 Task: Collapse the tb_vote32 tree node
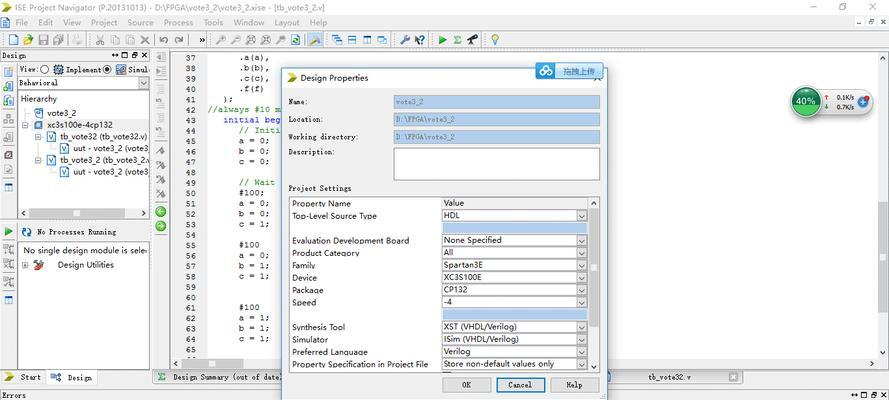[38, 137]
